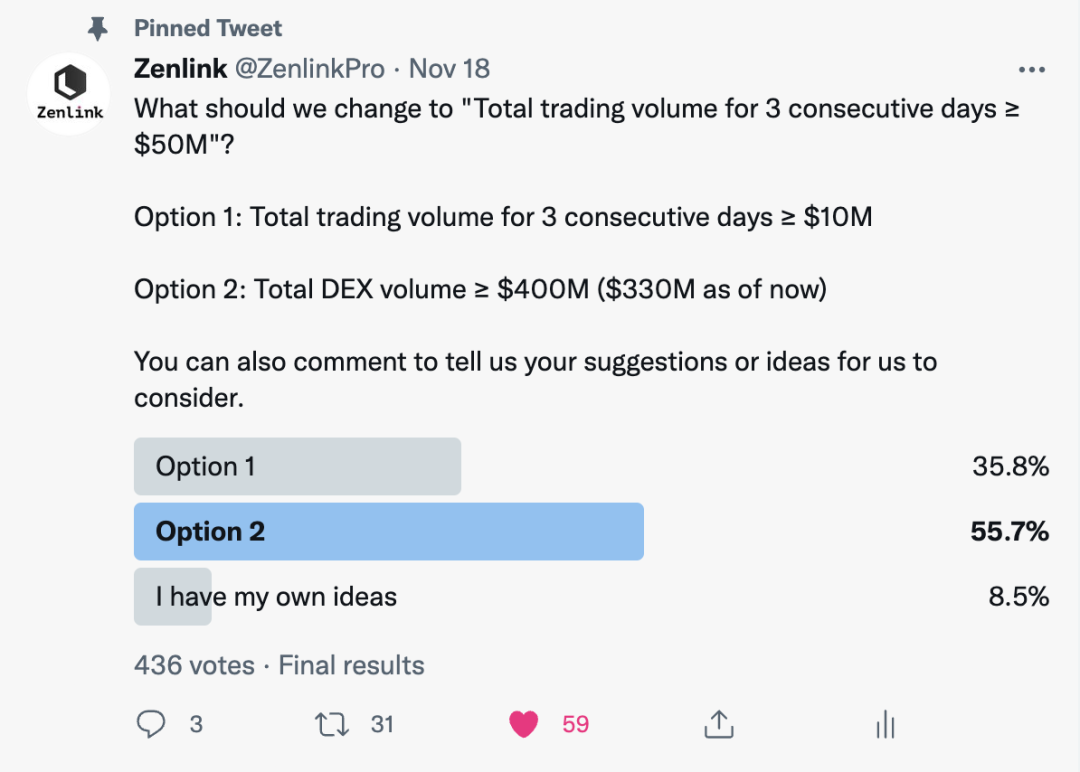The image size is (1080, 772).
Task: Open the Zenlink display name link
Action: click(180, 68)
